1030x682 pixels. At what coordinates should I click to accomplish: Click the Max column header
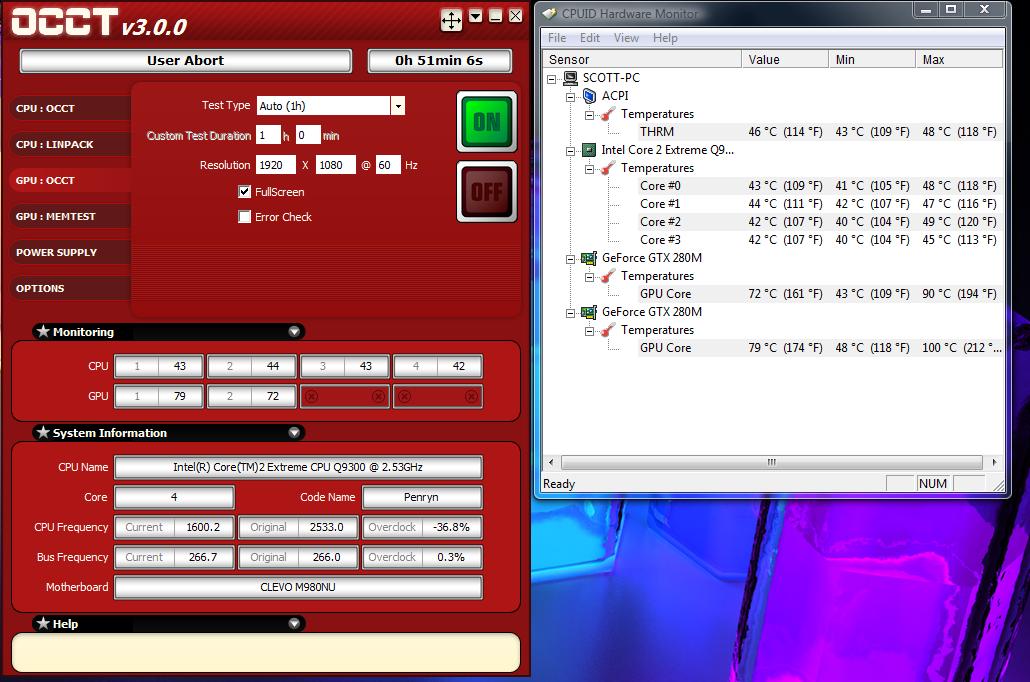[x=959, y=59]
